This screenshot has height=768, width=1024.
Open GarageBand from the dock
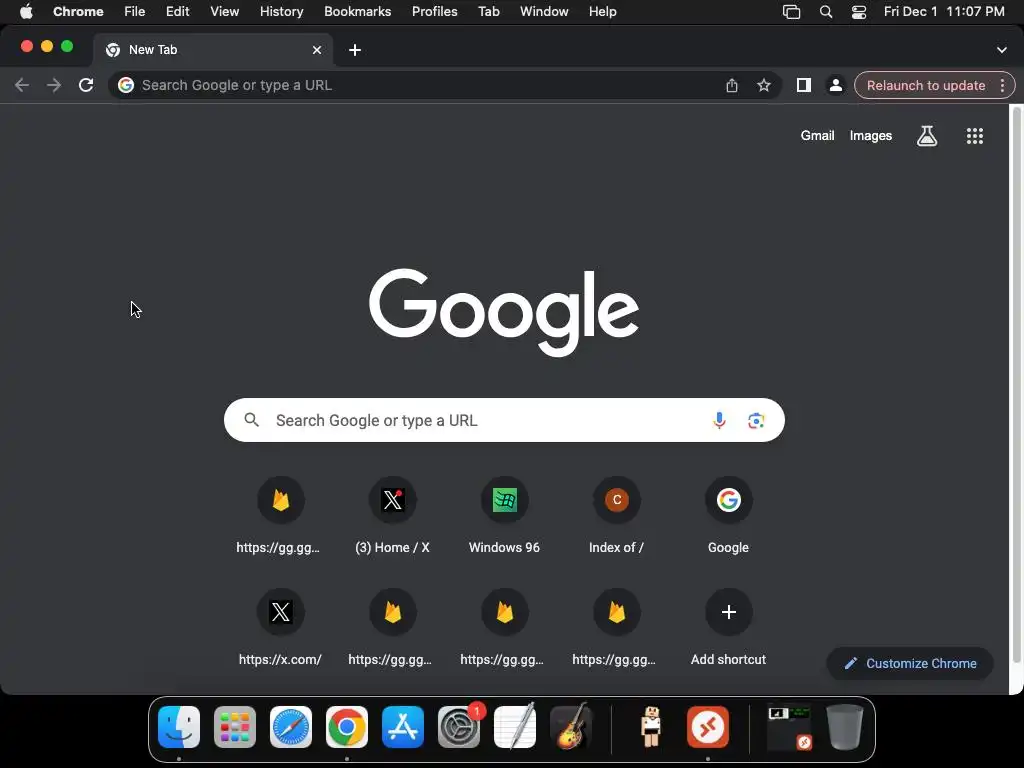(x=571, y=727)
